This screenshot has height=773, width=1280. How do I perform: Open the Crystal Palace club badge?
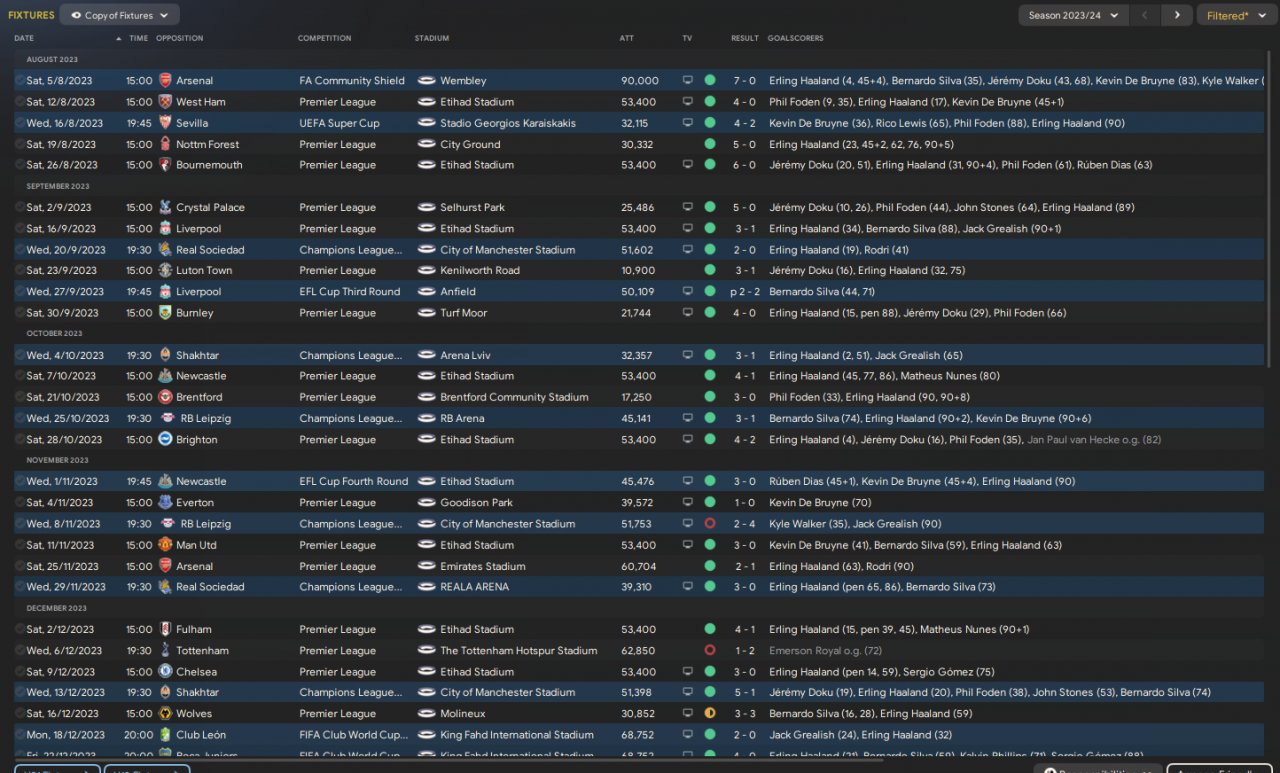(165, 208)
